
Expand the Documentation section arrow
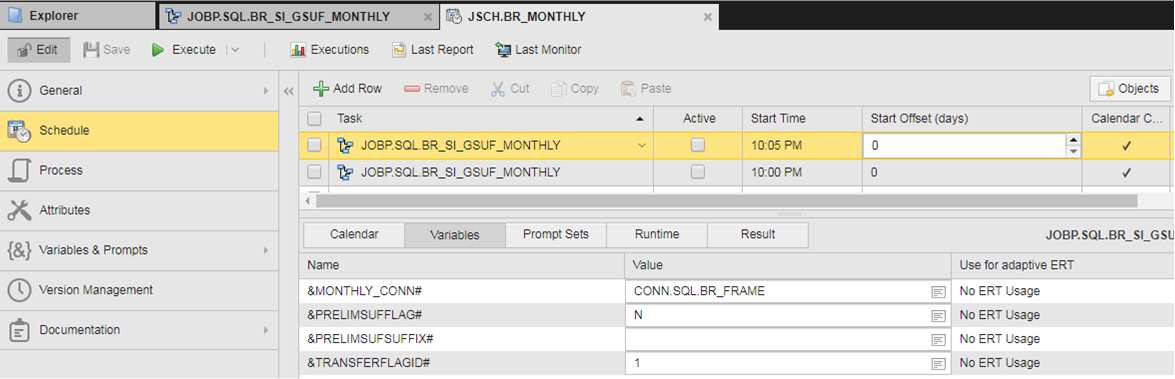coord(265,330)
